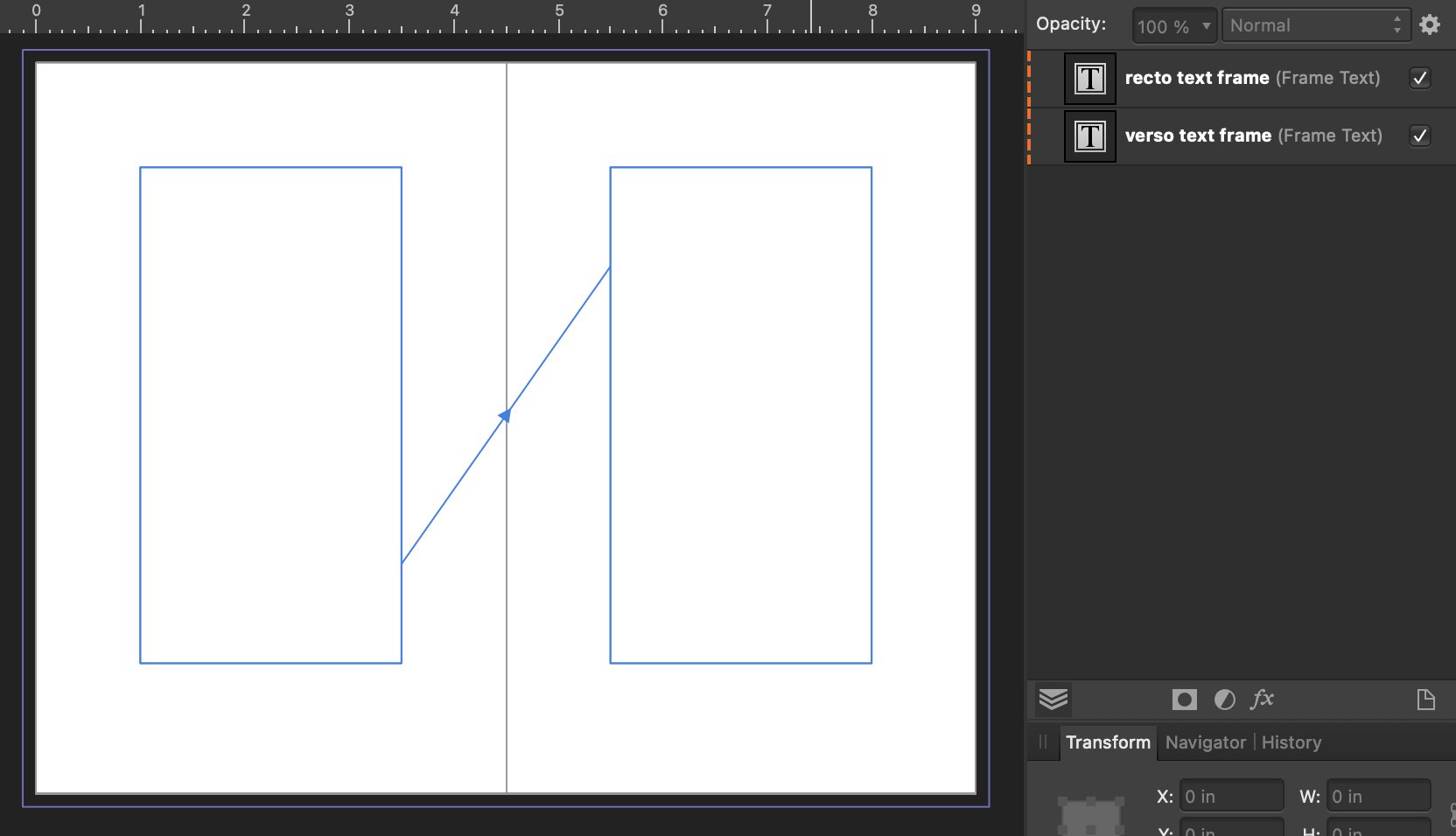Click the right recto text frame on canvas
Image resolution: width=1456 pixels, height=836 pixels.
click(740, 415)
